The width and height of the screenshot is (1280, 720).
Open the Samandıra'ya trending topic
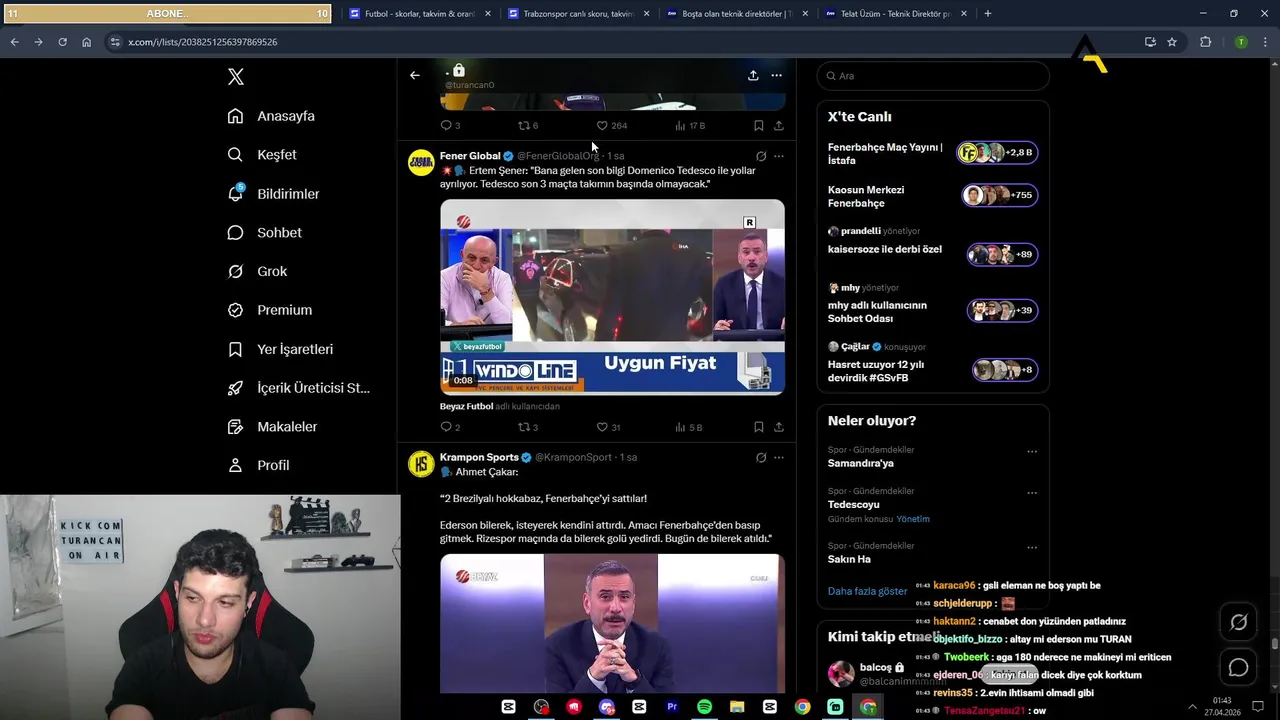(860, 463)
